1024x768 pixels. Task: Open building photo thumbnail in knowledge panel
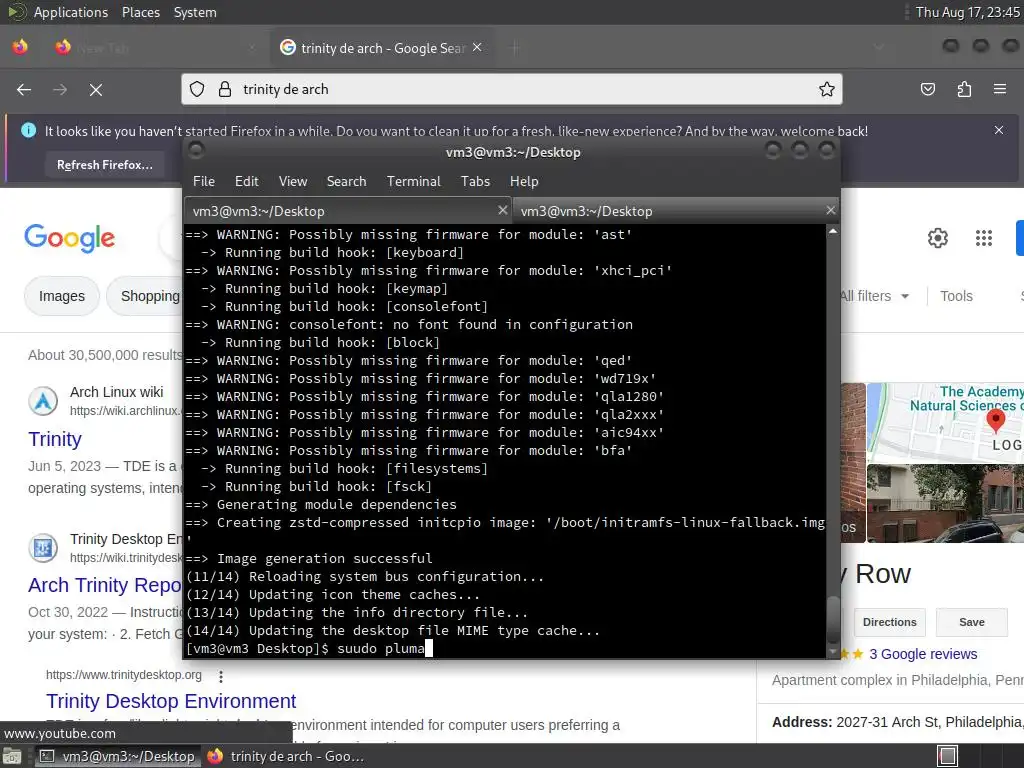(945, 504)
